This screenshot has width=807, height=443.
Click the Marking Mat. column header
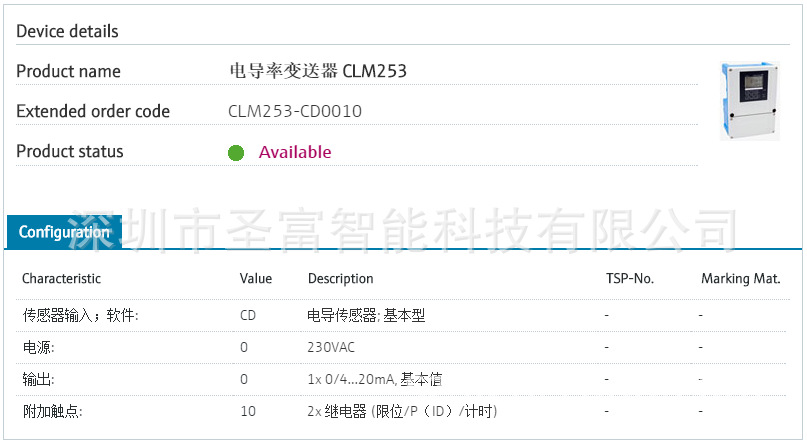click(740, 278)
